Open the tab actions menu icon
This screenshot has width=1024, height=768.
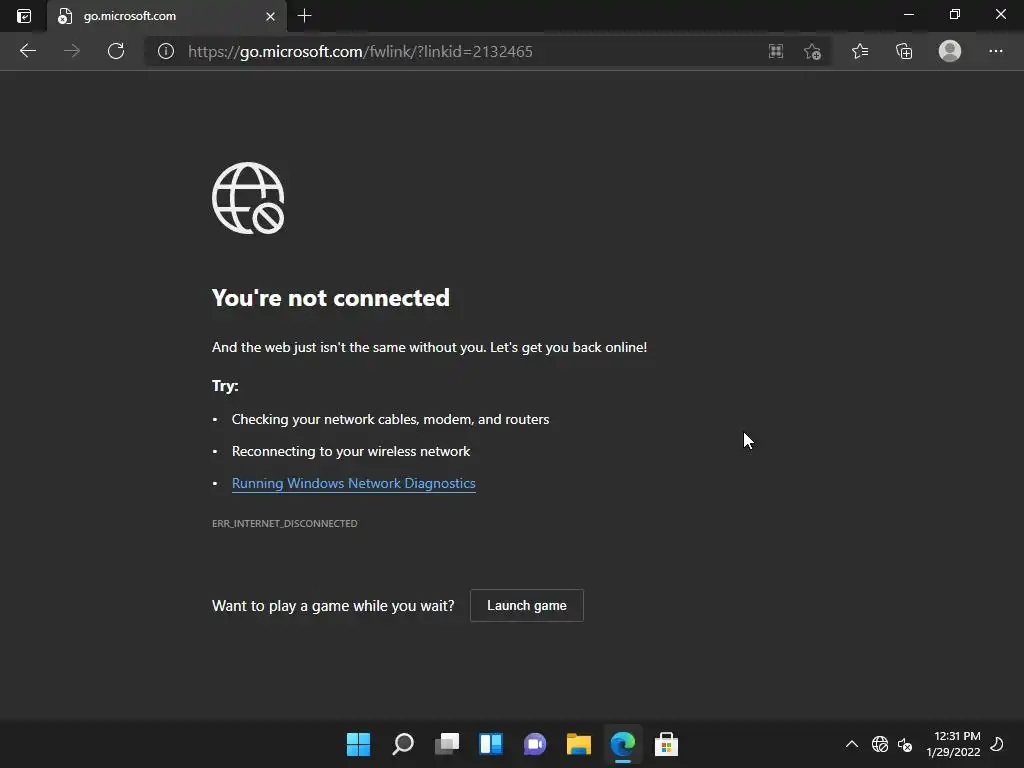point(24,16)
